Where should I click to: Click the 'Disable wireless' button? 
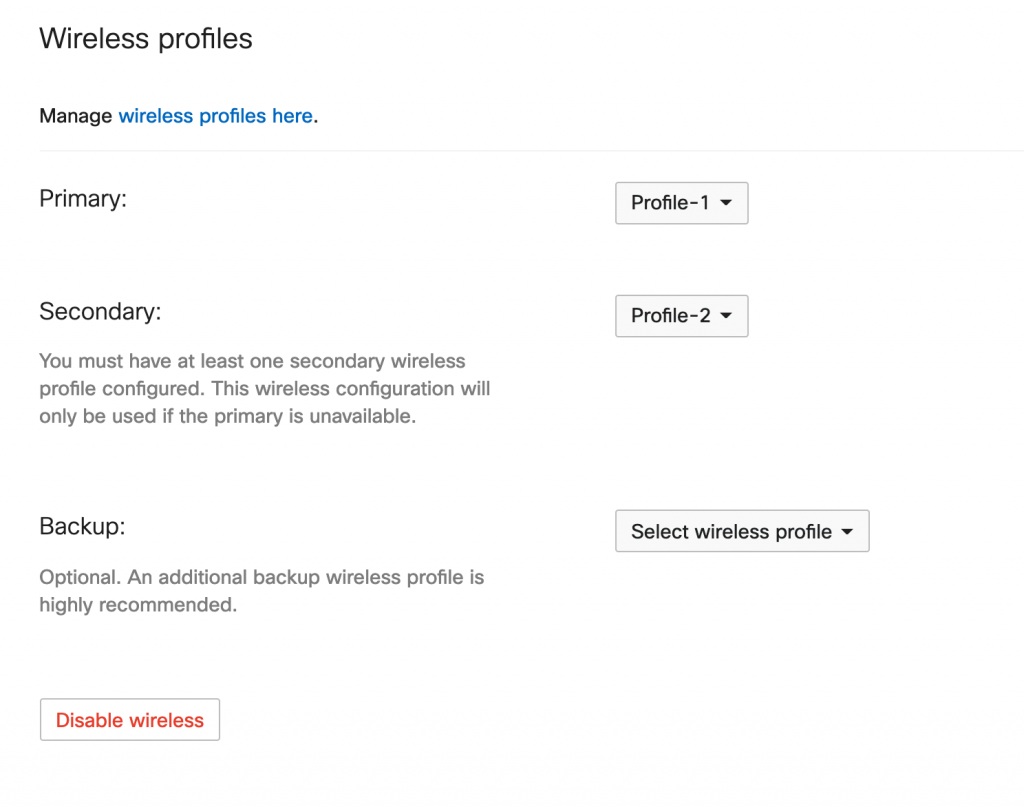[x=130, y=720]
